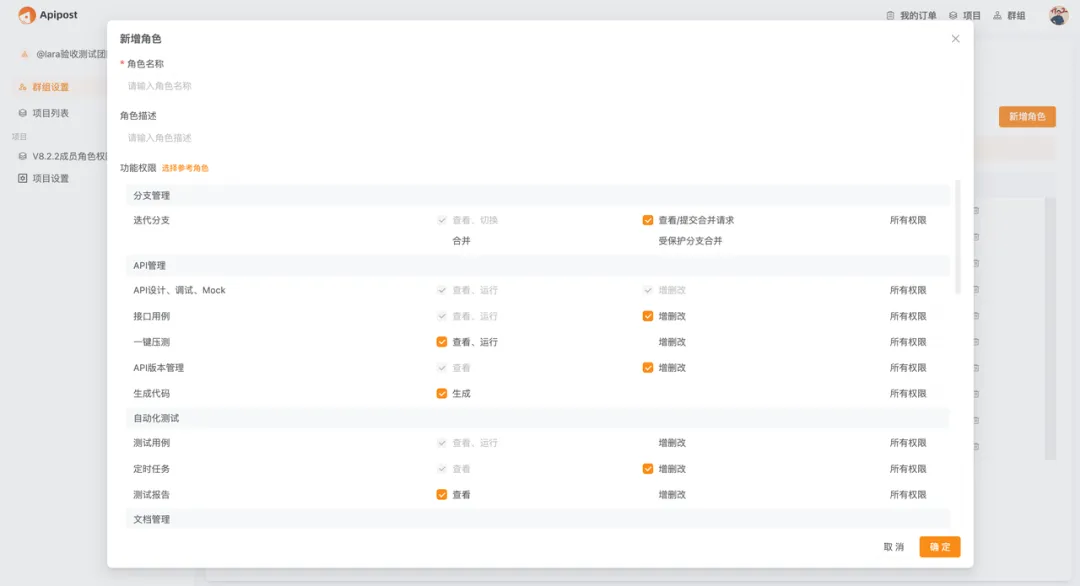Open the user avatar menu

(1059, 15)
